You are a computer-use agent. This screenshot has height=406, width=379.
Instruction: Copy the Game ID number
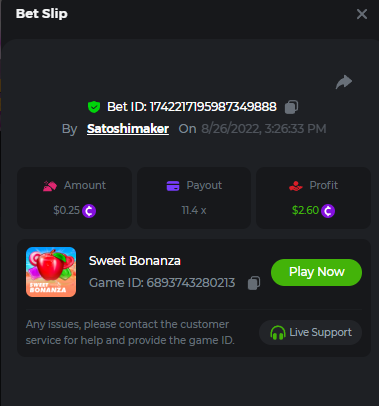254,283
